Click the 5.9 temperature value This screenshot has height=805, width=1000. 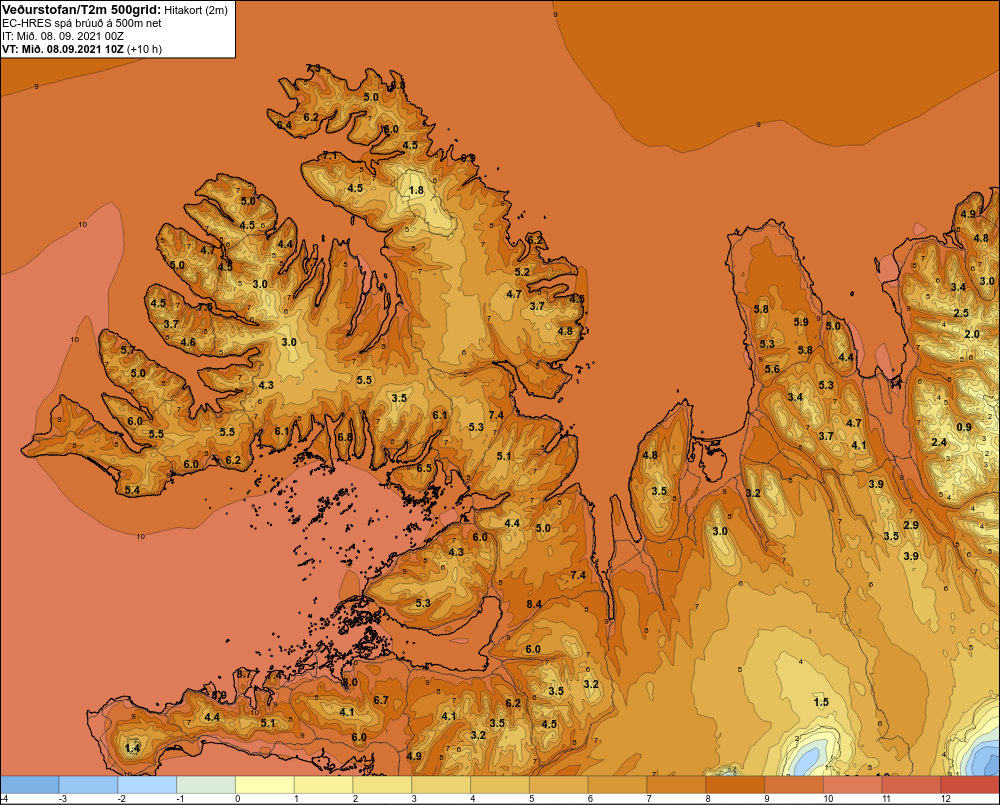(801, 322)
